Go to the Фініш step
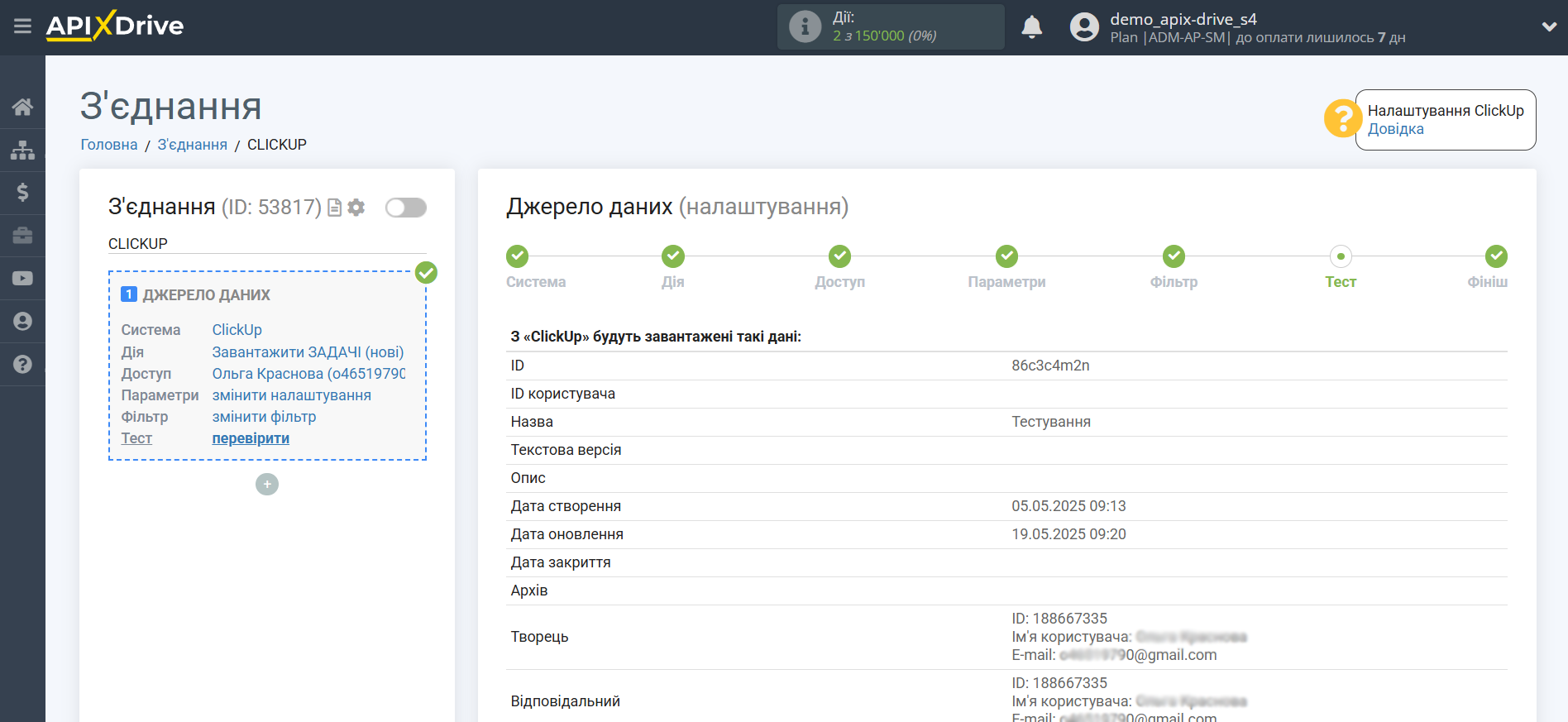This screenshot has height=722, width=1568. tap(1496, 256)
